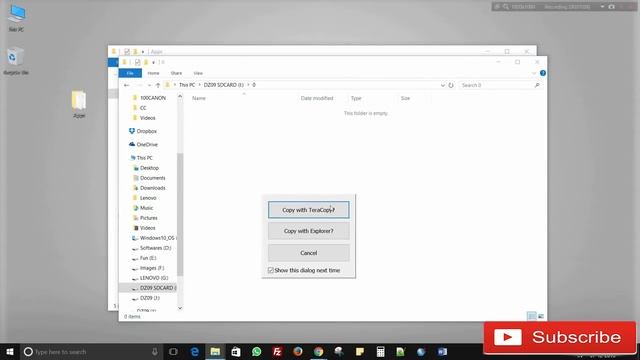Click Copy with TeraCopy button
This screenshot has height=360, width=640.
pos(309,210)
